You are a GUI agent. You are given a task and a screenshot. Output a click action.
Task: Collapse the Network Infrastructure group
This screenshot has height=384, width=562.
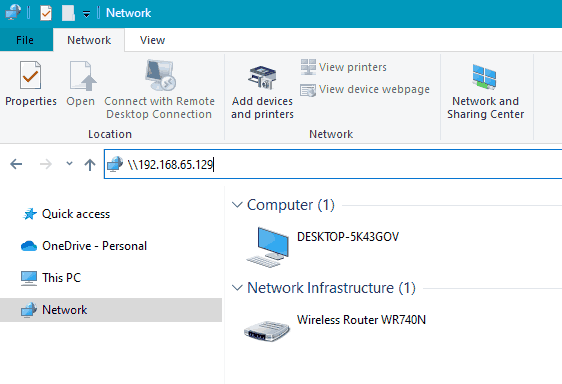click(237, 288)
